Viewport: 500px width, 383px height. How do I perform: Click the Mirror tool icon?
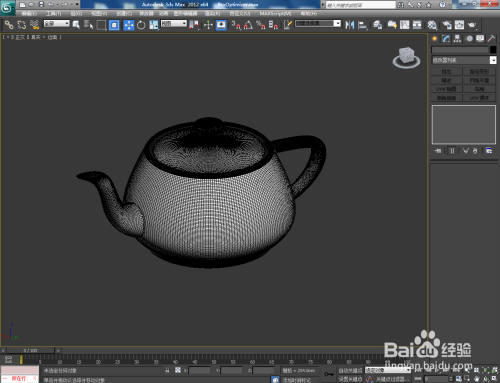point(350,25)
